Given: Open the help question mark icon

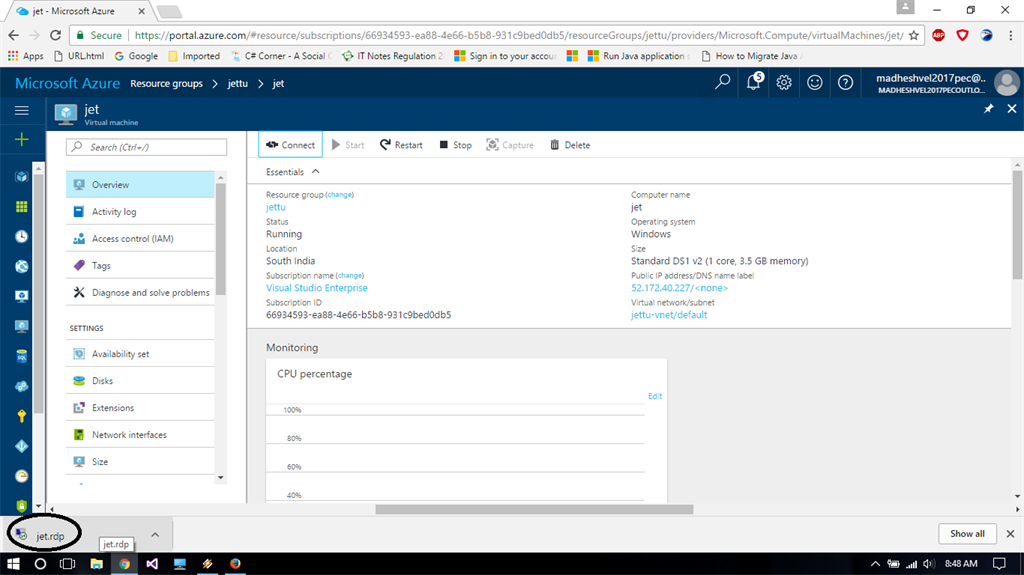Looking at the screenshot, I should tap(845, 82).
